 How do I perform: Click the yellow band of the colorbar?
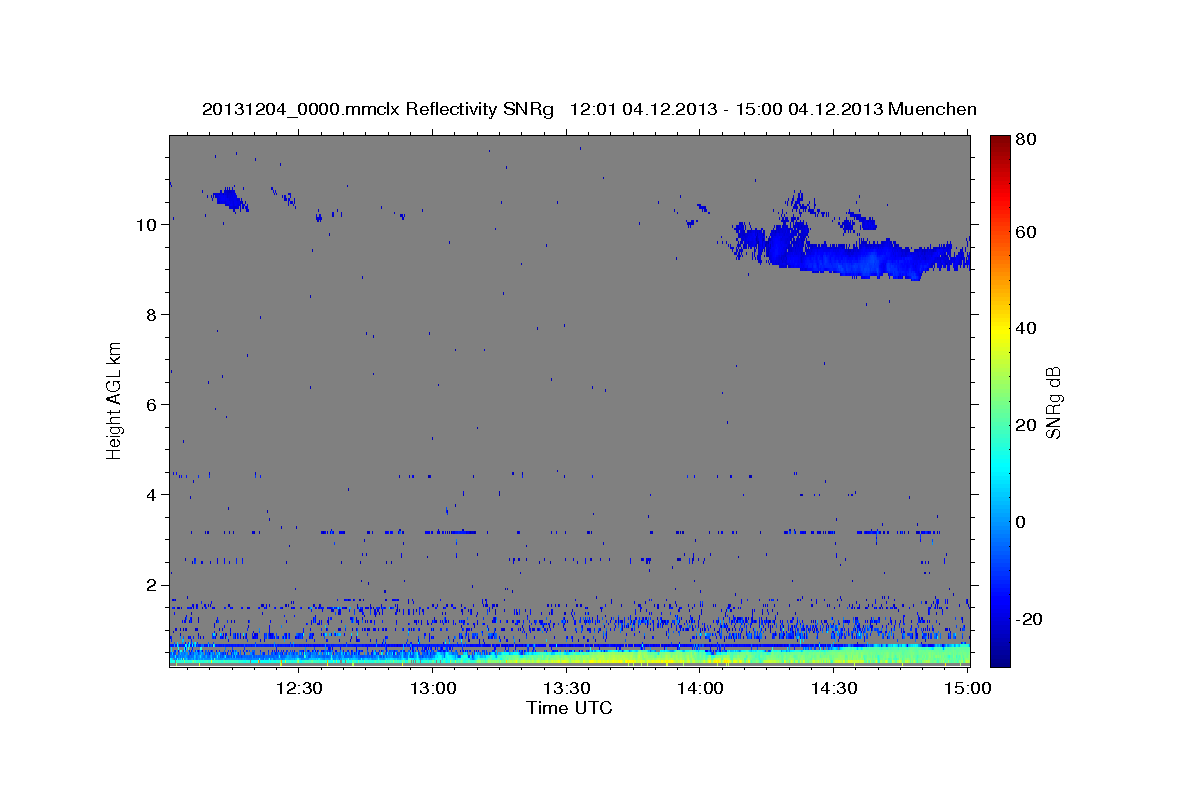point(999,329)
